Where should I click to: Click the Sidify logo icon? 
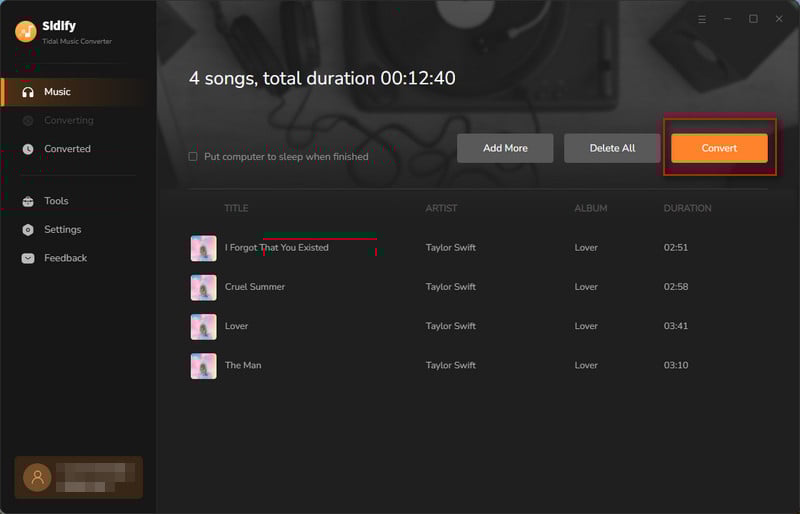click(26, 32)
